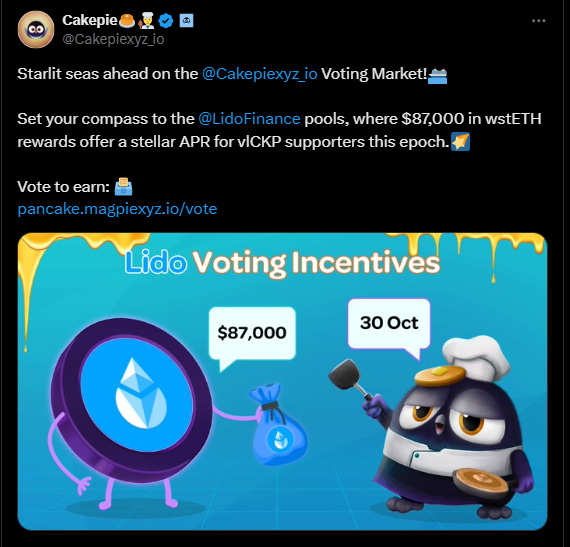Click the $87,000 speech bubble in image
The image size is (570, 547).
click(x=252, y=334)
